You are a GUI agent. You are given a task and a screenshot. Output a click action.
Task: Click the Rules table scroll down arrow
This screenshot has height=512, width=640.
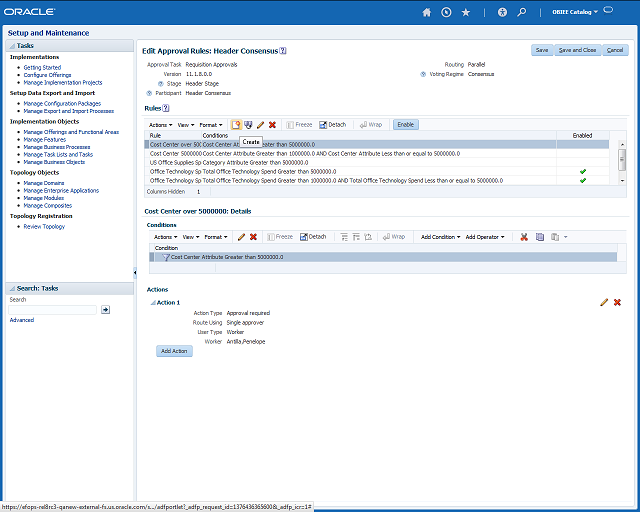click(622, 180)
